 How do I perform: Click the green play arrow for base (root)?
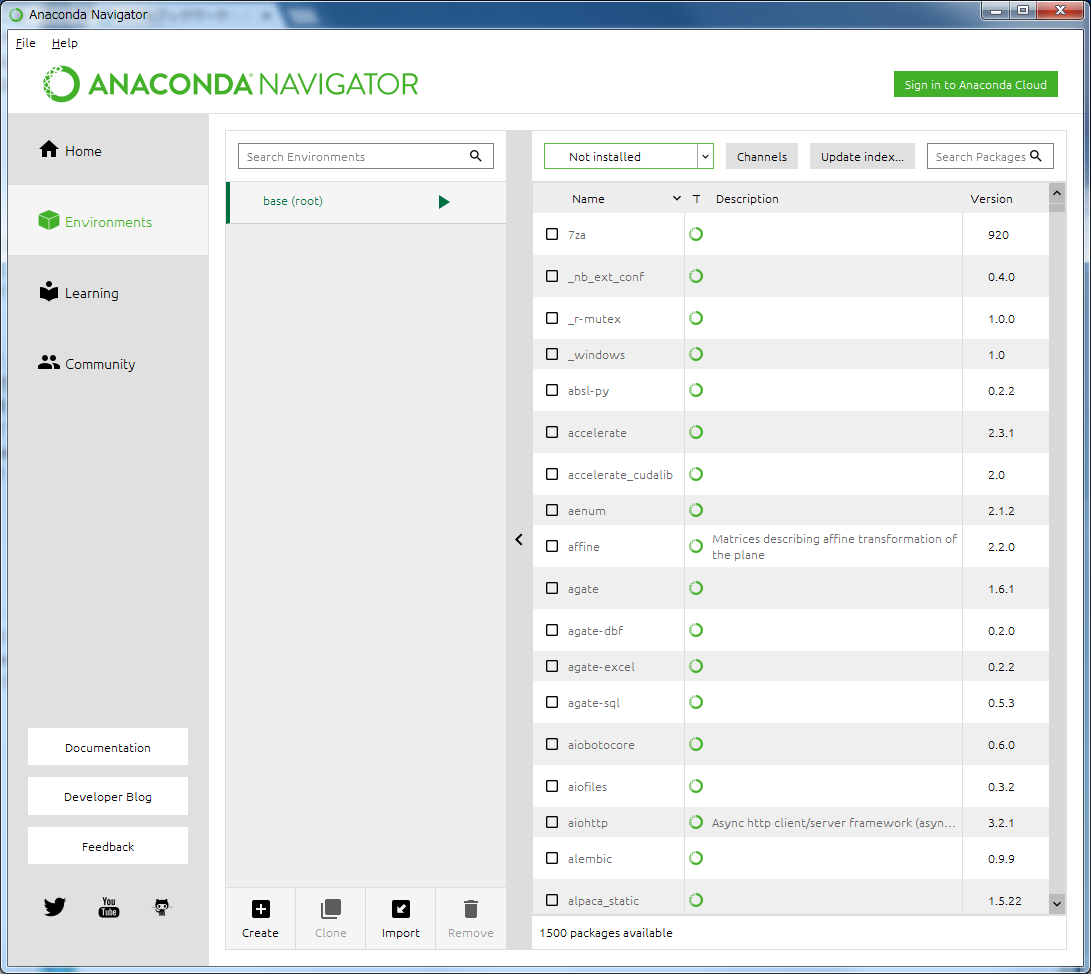pyautogui.click(x=444, y=202)
